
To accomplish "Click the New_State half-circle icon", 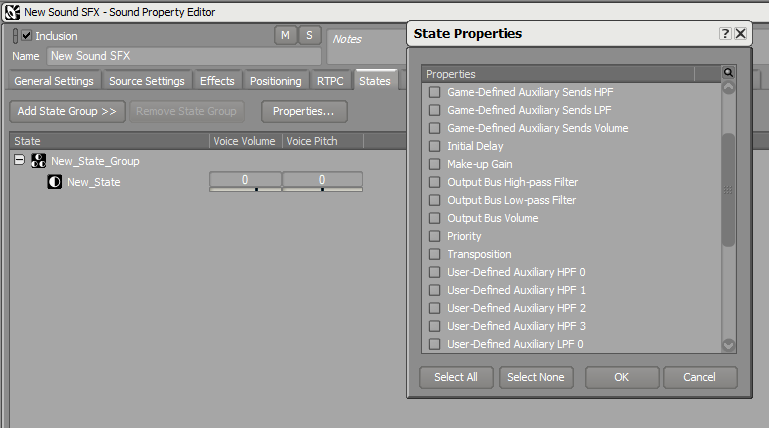I will [x=54, y=182].
